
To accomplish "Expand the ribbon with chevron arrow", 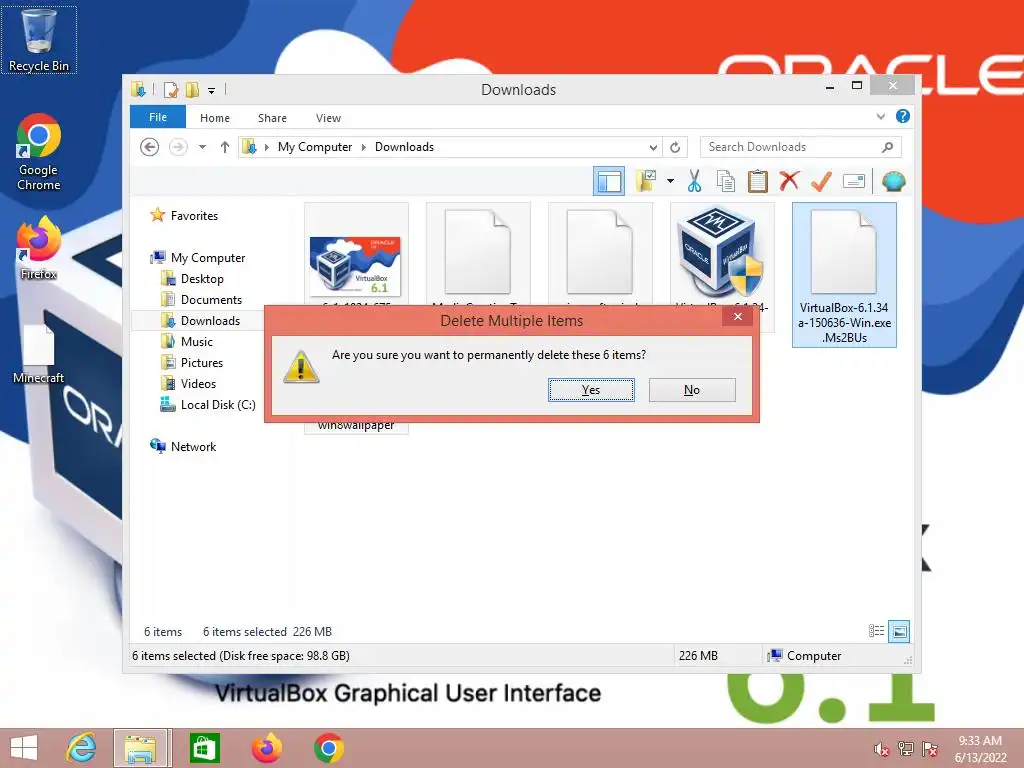I will [x=880, y=116].
